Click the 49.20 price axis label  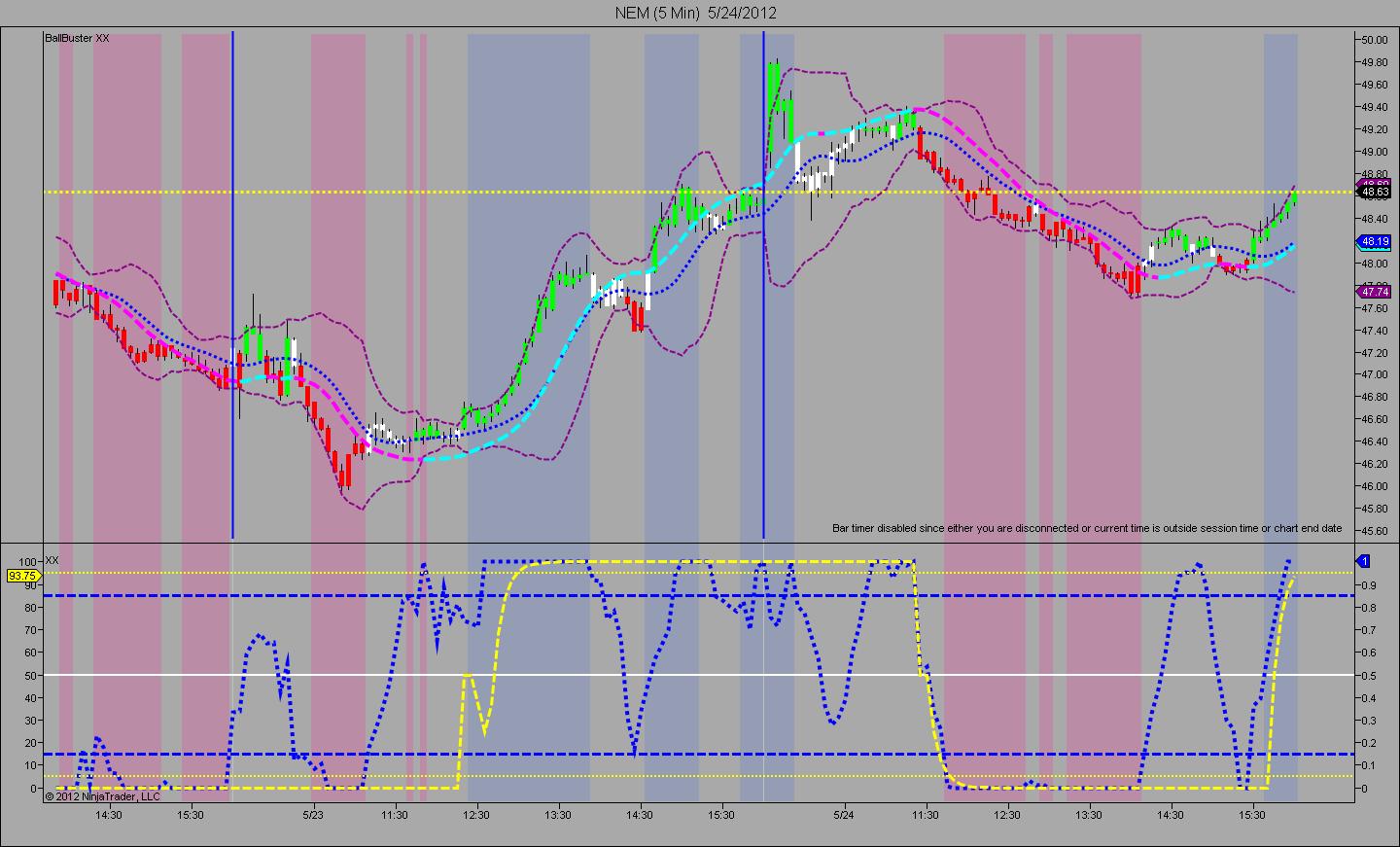1375,129
